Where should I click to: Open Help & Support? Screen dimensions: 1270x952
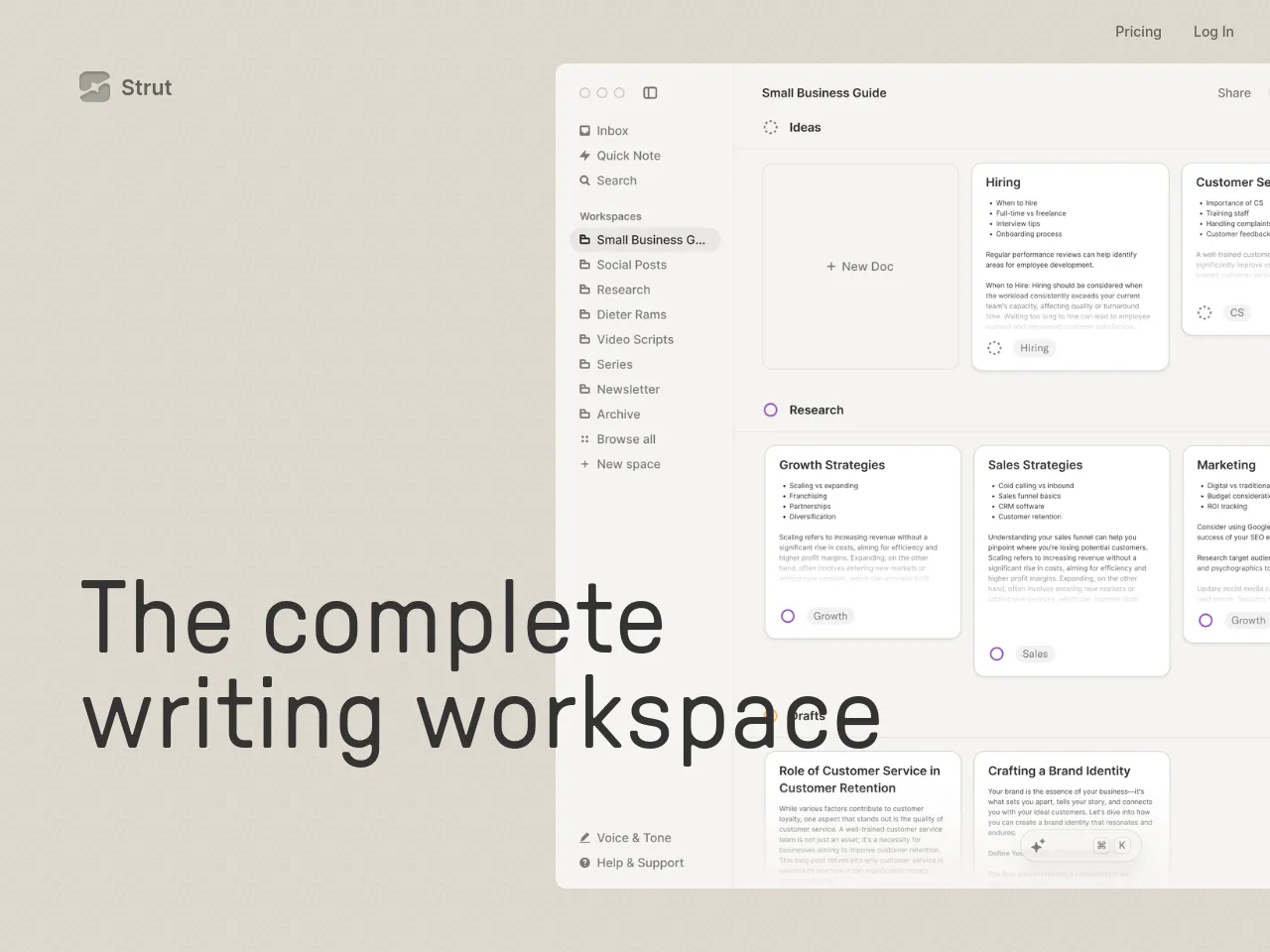[639, 863]
